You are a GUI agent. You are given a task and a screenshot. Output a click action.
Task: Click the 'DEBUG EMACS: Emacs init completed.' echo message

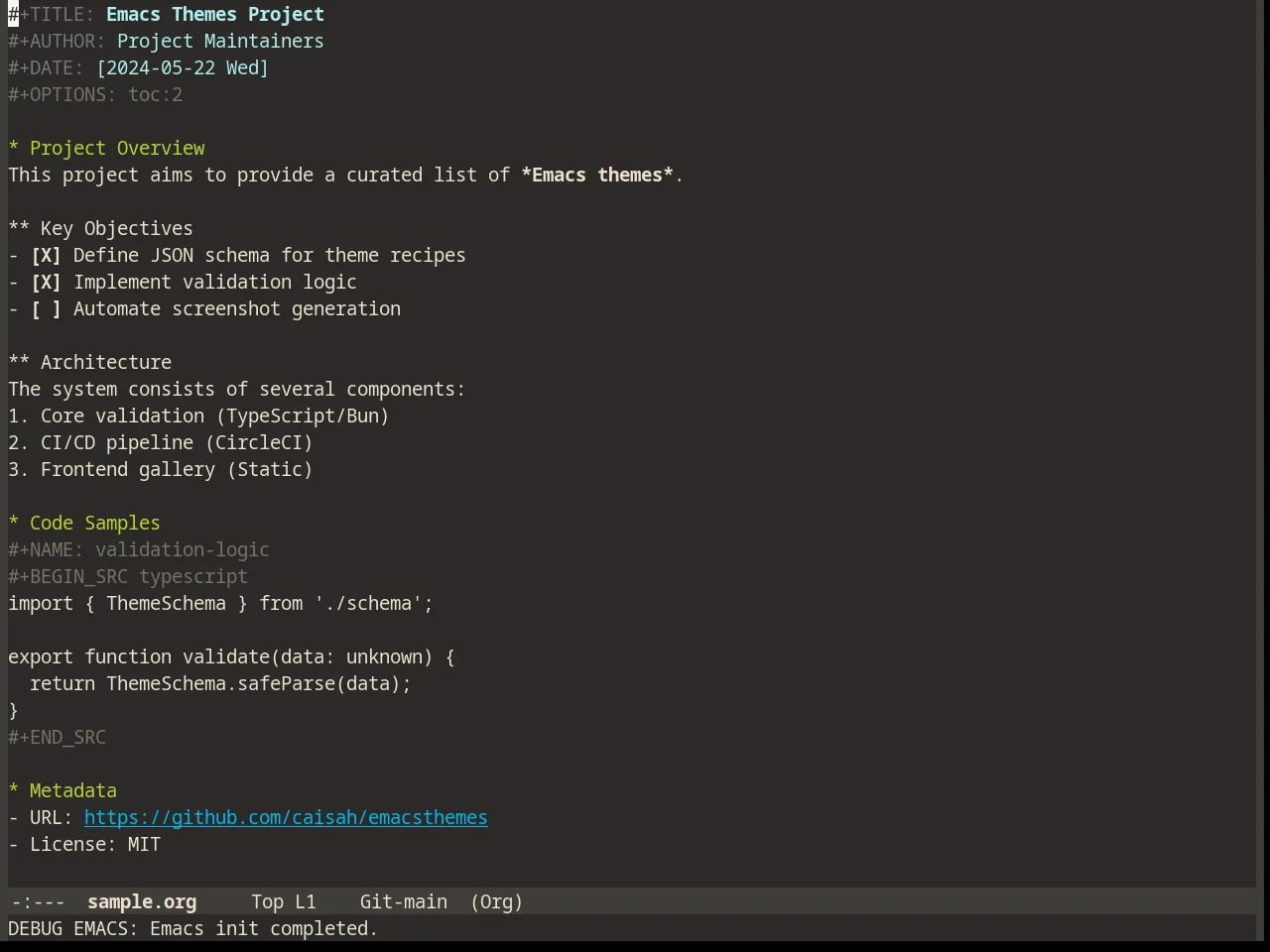coord(193,928)
